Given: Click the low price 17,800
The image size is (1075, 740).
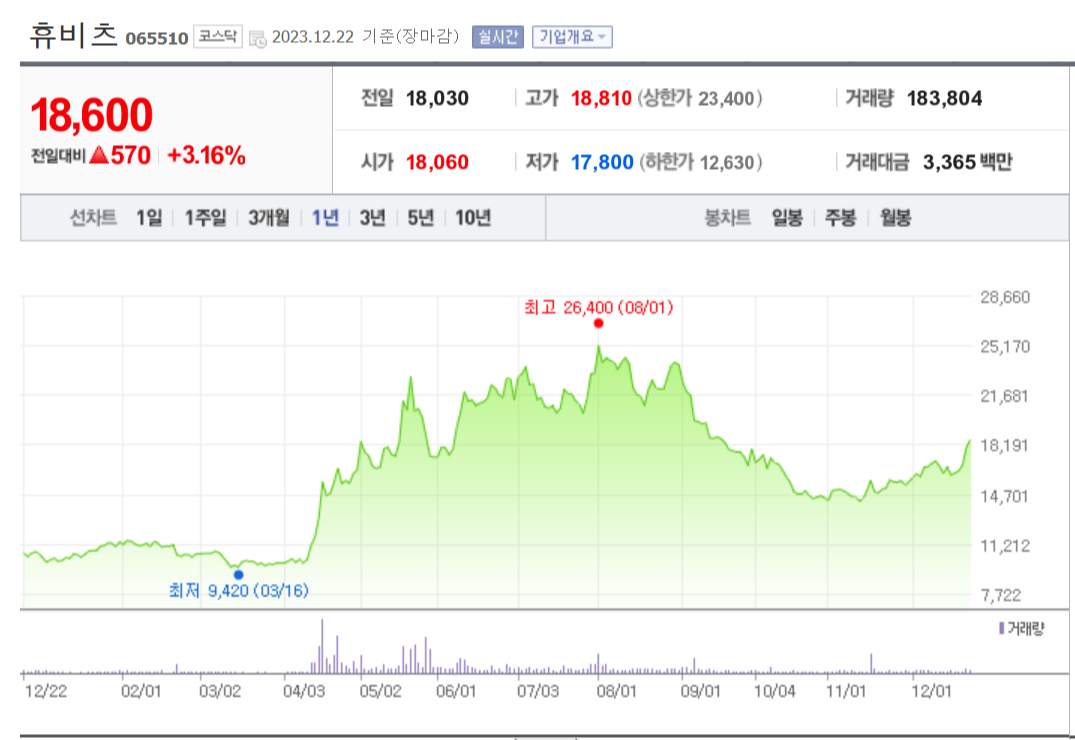Looking at the screenshot, I should coord(602,163).
